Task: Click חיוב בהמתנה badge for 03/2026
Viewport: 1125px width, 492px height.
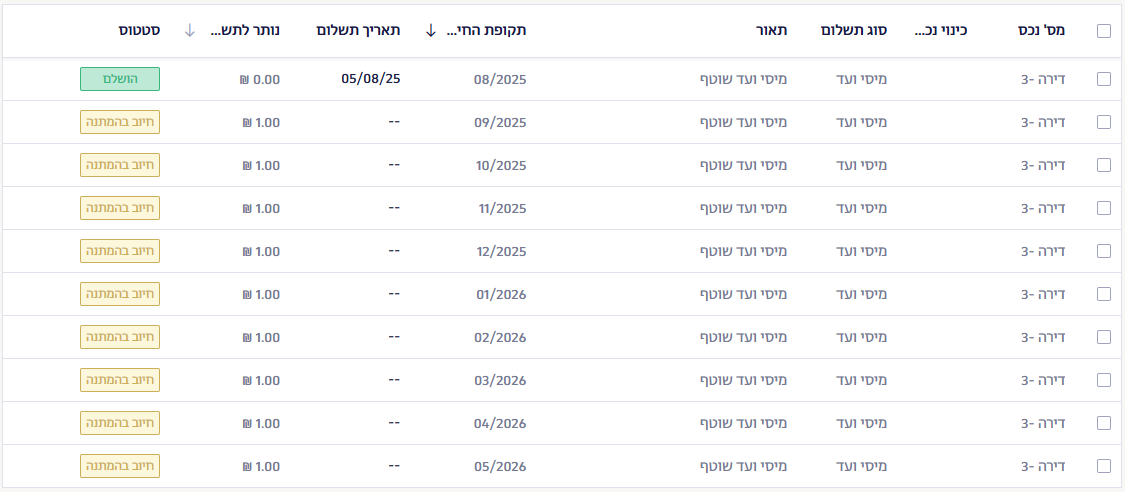Action: [x=120, y=380]
